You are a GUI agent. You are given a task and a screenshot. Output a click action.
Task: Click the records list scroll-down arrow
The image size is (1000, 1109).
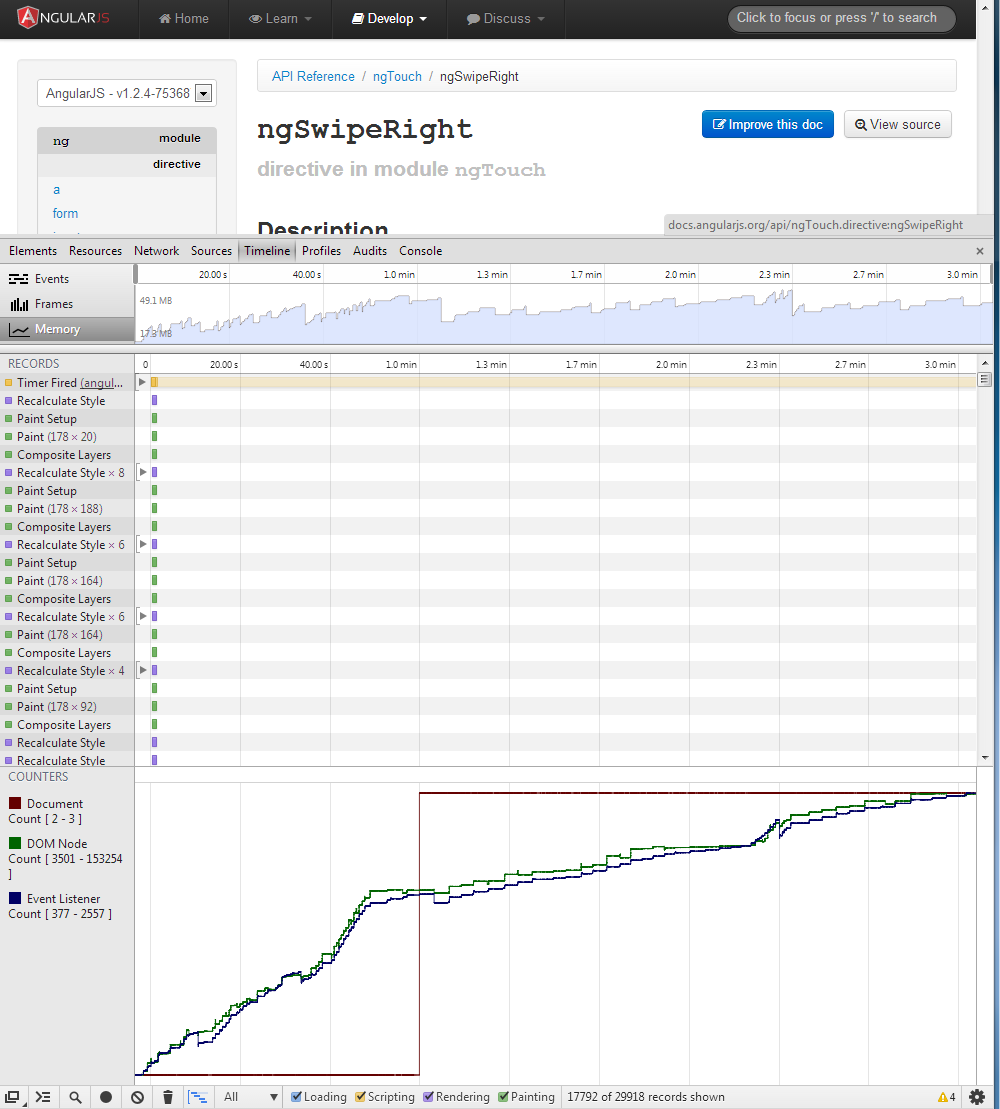[x=985, y=757]
